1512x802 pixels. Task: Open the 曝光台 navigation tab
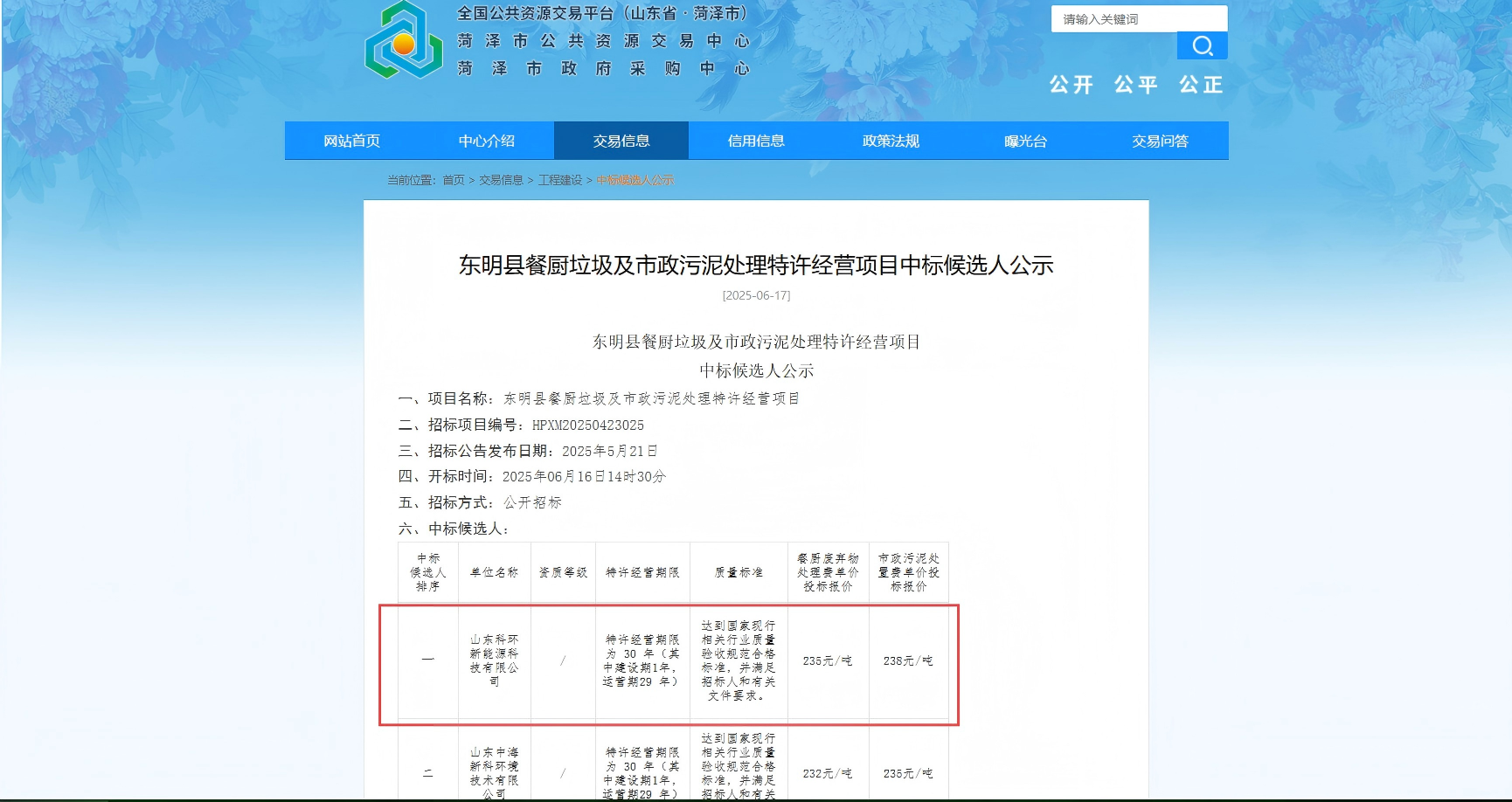1025,140
